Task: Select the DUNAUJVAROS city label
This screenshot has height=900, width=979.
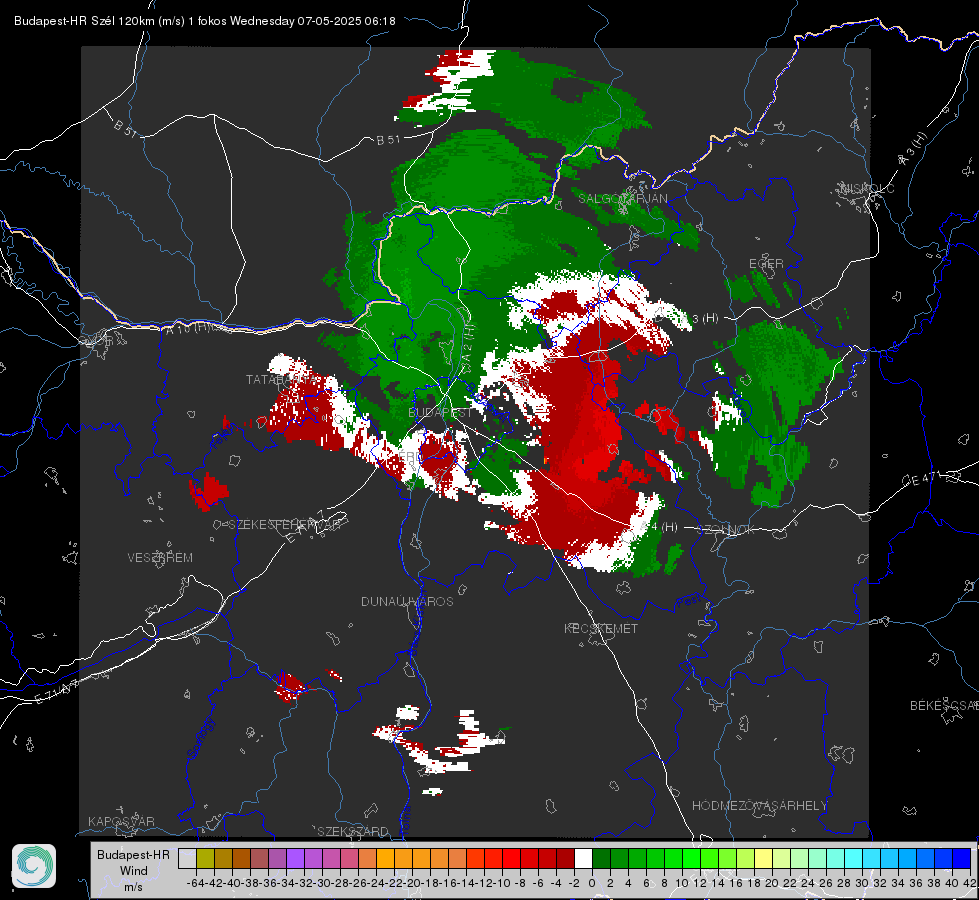Action: click(x=407, y=601)
